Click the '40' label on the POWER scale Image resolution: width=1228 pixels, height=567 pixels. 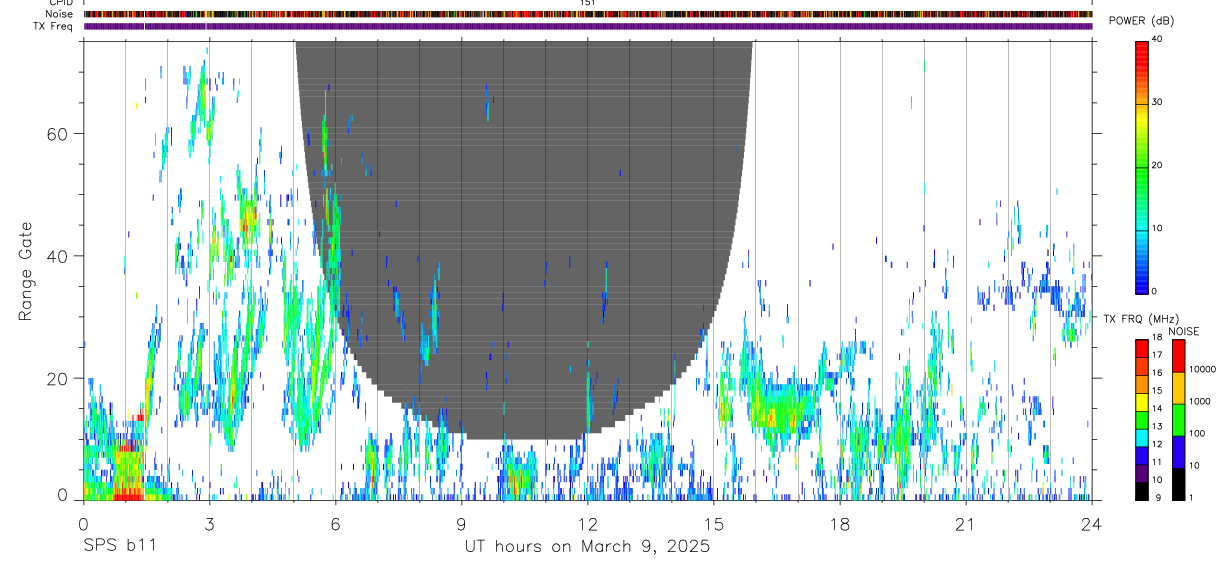click(x=1157, y=40)
